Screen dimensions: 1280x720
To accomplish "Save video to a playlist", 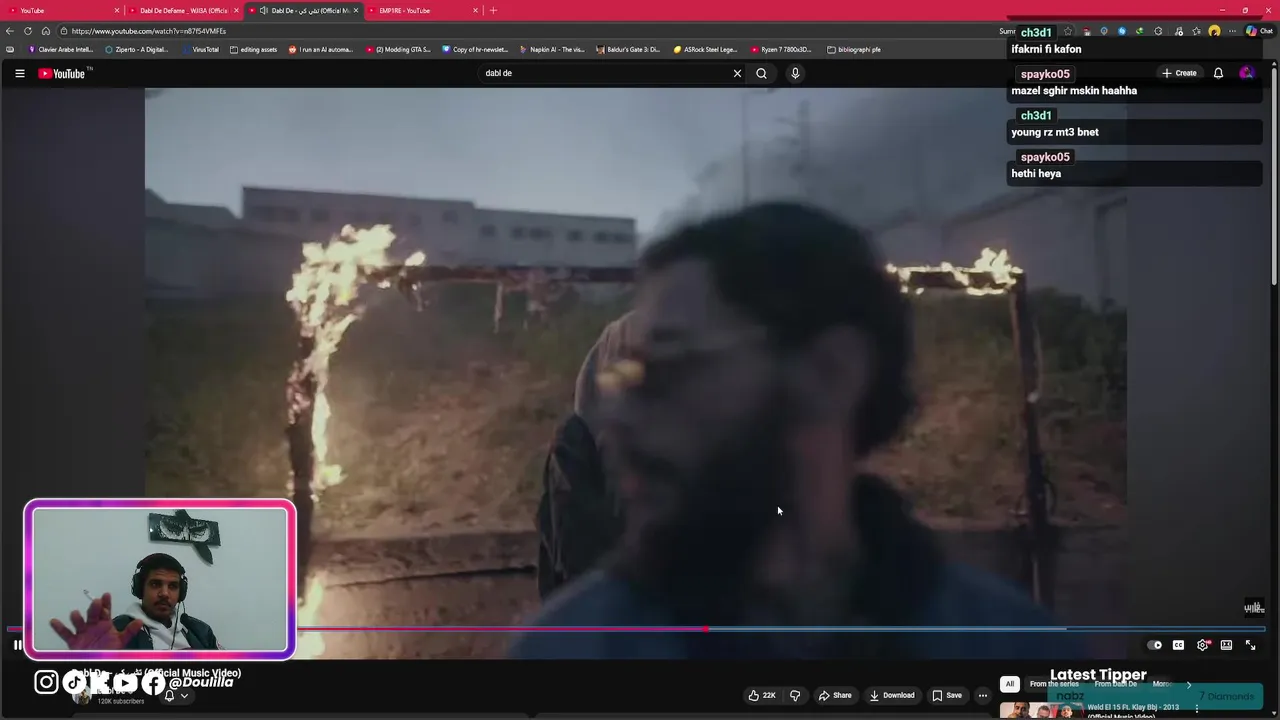I will pos(947,695).
